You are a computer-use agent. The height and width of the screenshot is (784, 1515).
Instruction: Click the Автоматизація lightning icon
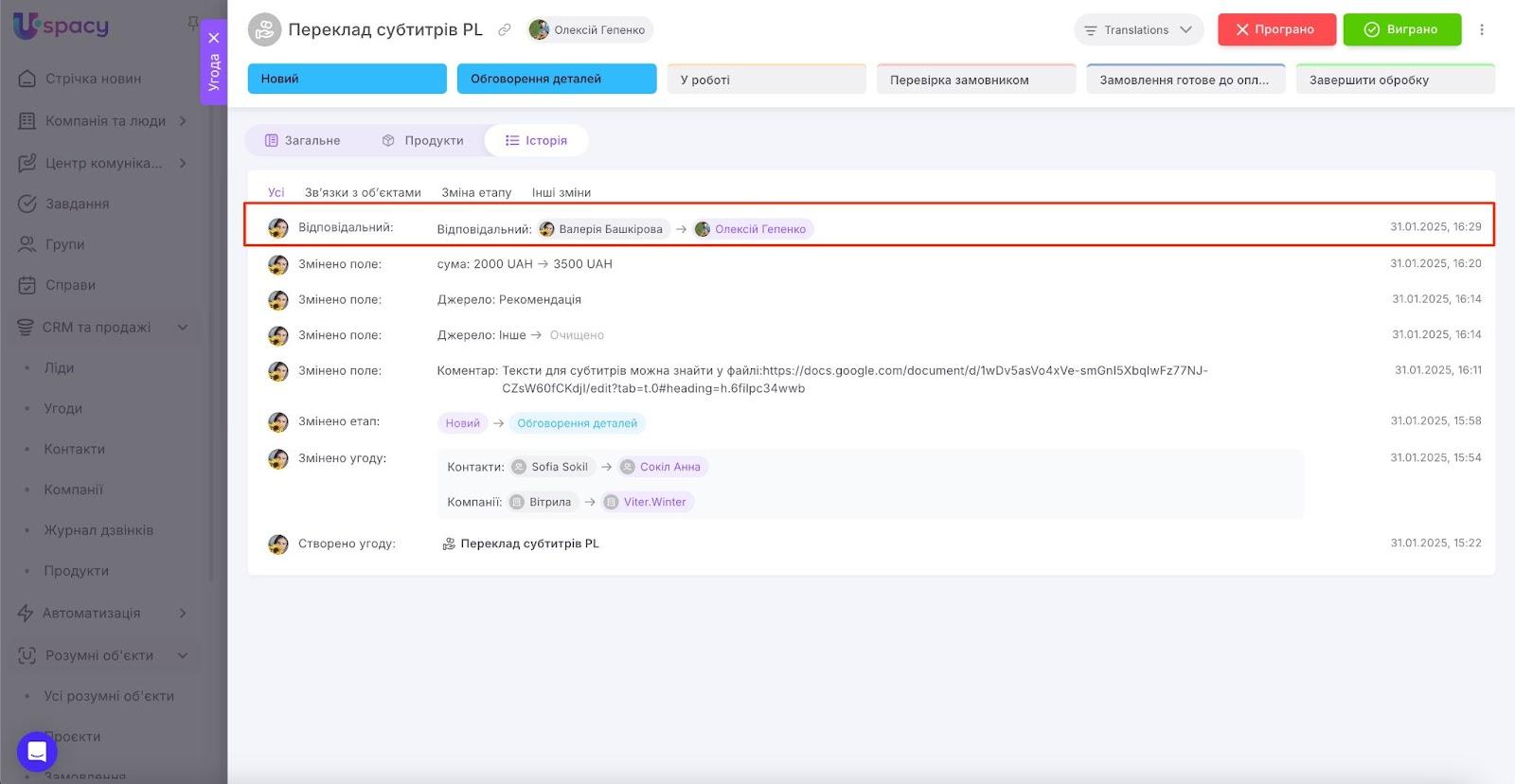tap(26, 614)
